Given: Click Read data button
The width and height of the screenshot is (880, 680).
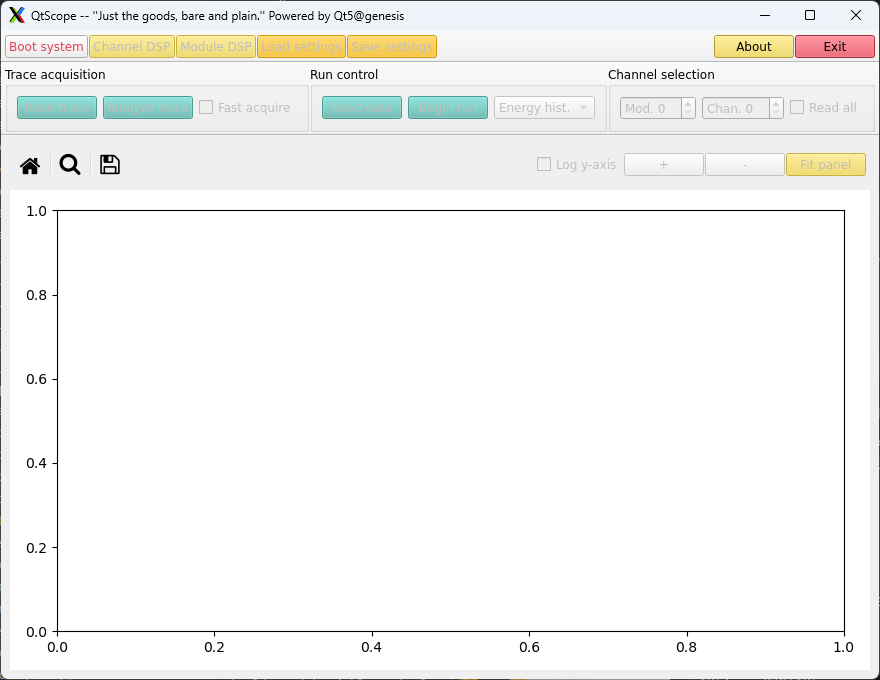Looking at the screenshot, I should click(362, 108).
